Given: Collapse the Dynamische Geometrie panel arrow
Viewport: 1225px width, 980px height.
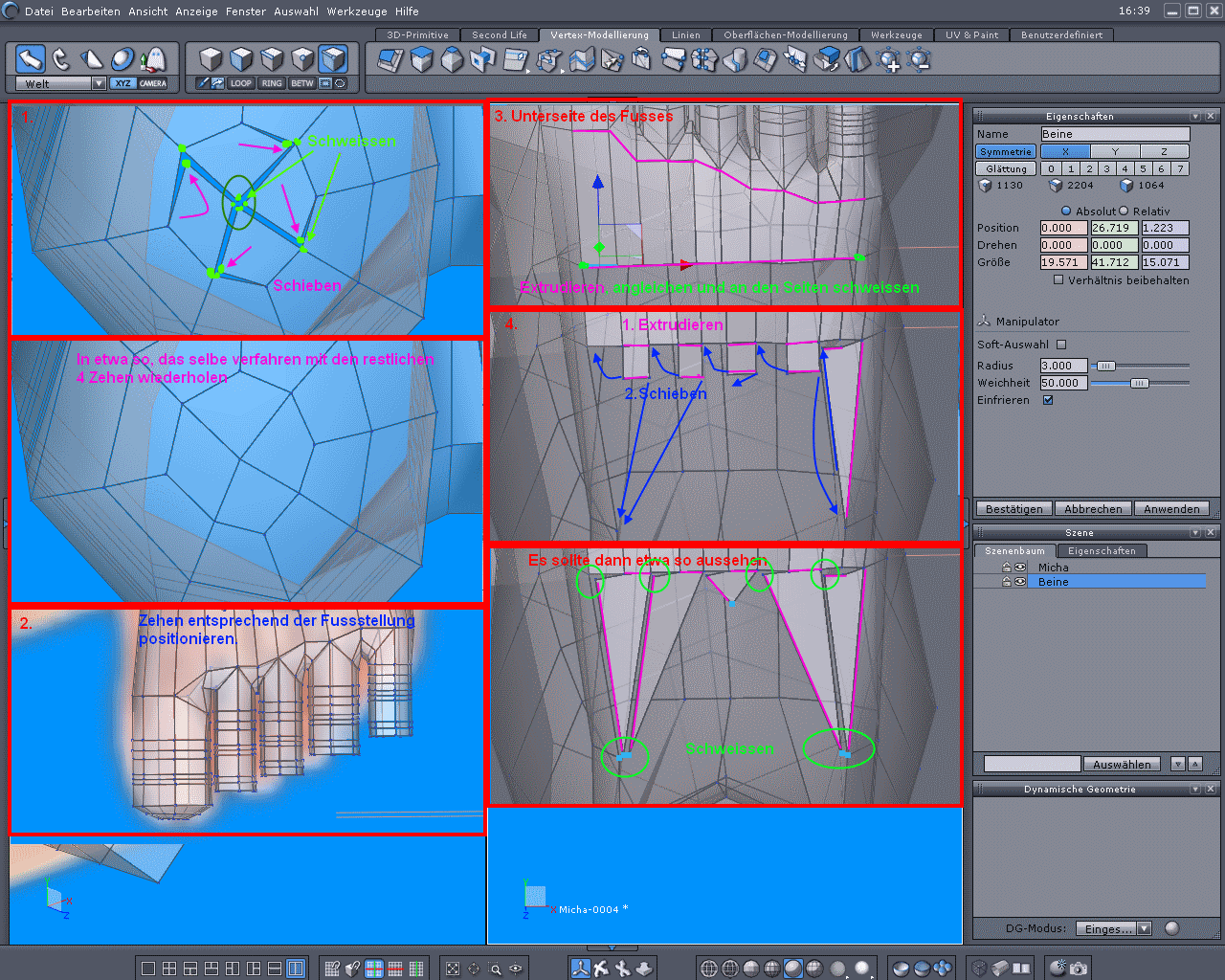Looking at the screenshot, I should pos(1195,789).
